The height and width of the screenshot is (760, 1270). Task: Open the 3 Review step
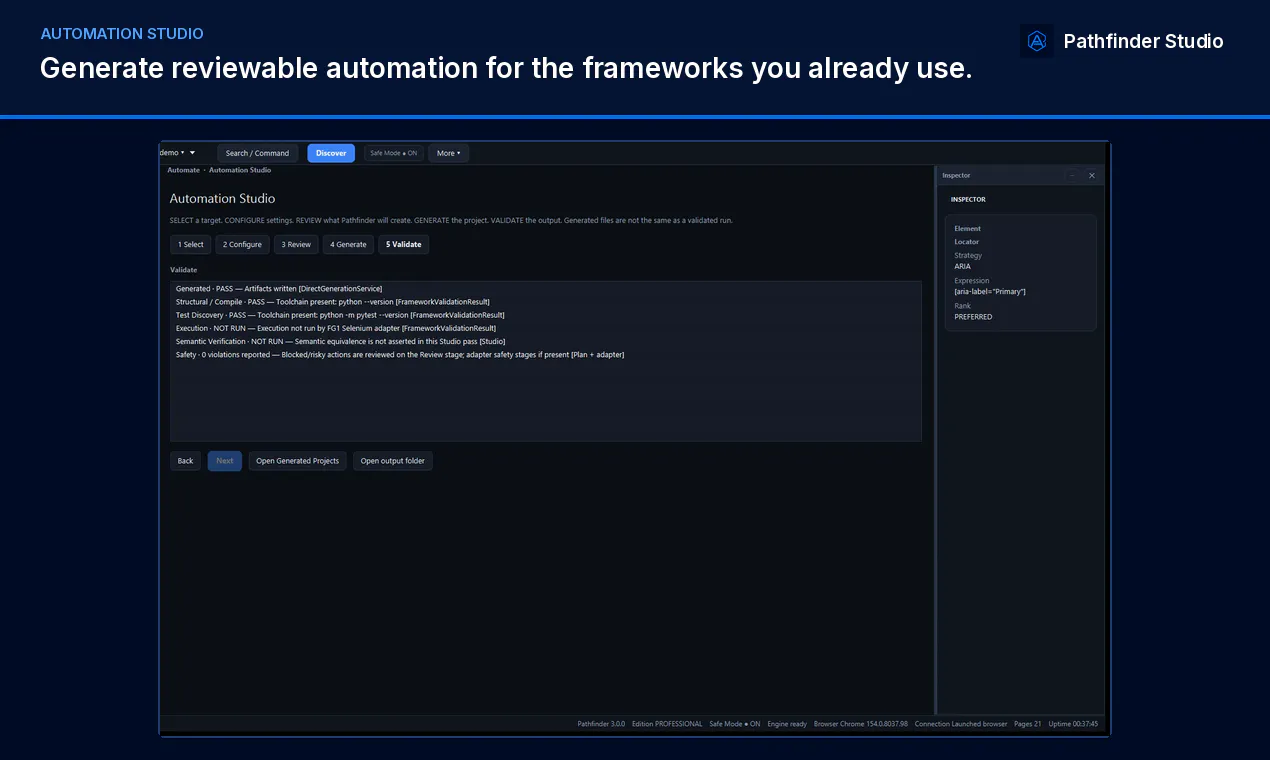pos(296,244)
